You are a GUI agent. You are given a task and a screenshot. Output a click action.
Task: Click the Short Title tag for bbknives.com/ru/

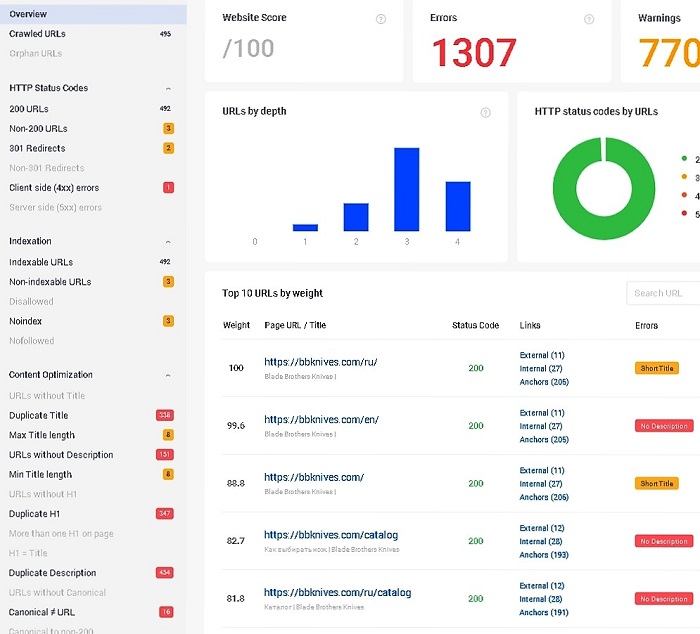point(657,368)
